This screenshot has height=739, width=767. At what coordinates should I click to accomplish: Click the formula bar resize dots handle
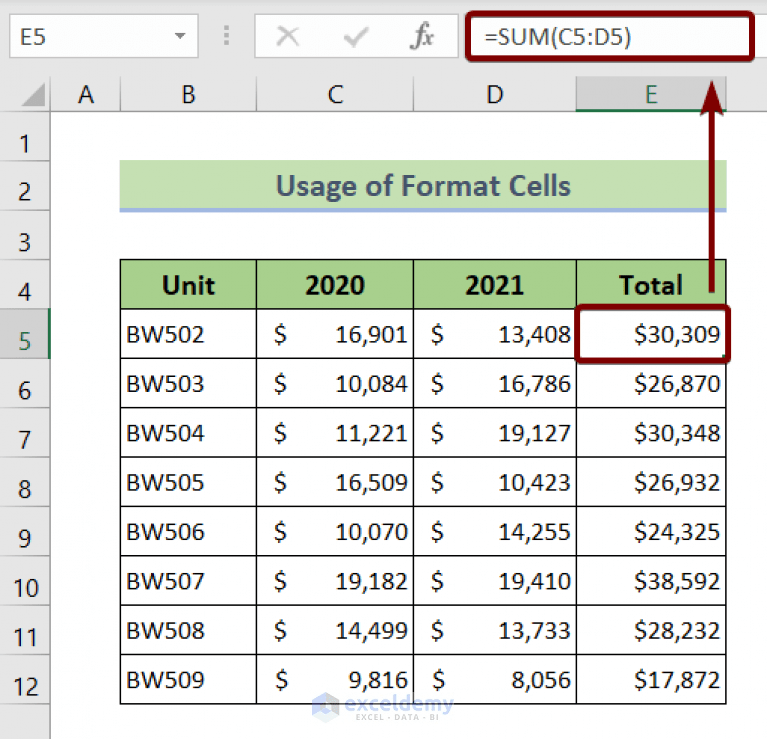tap(226, 36)
